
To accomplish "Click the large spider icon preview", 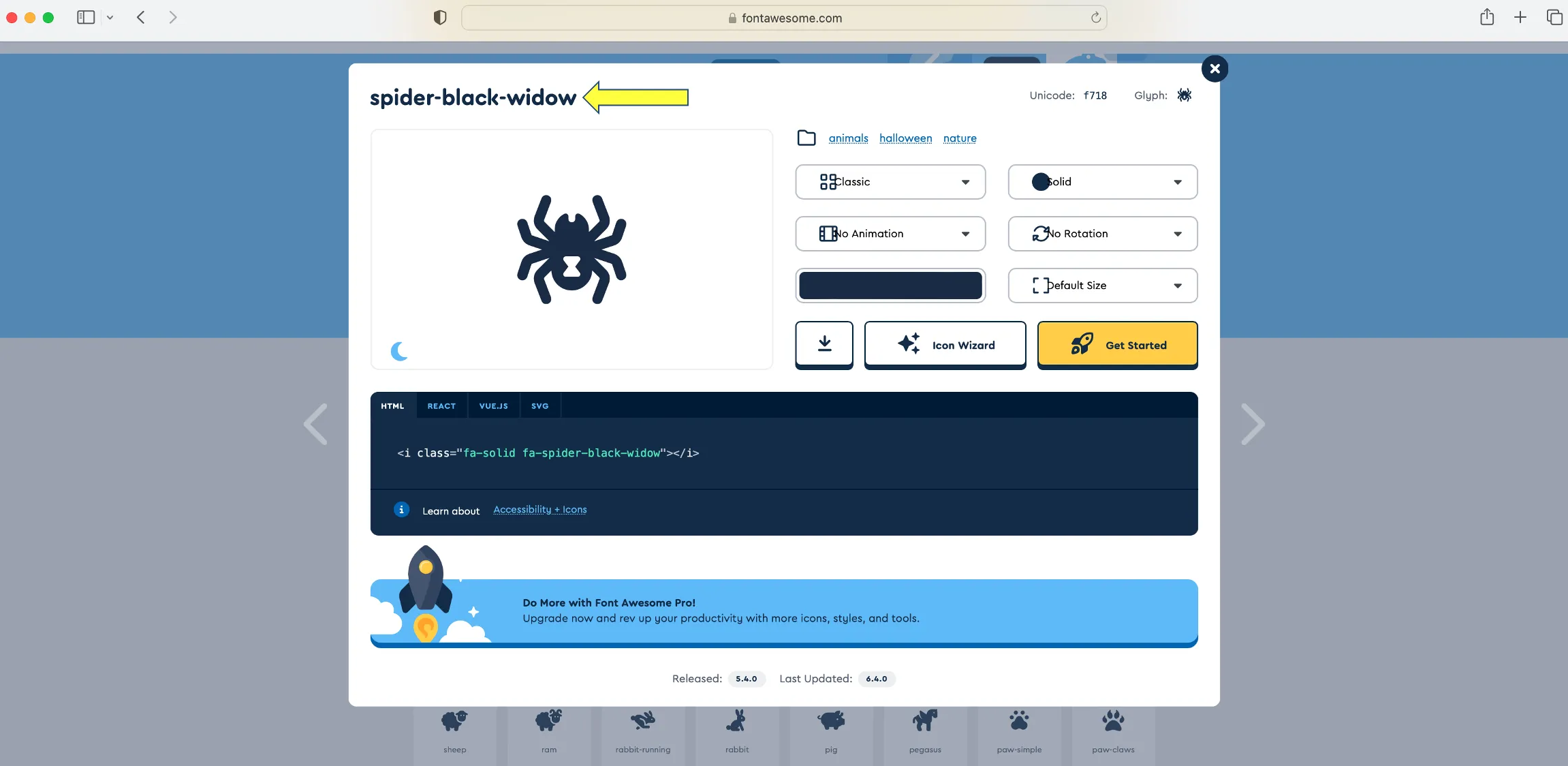I will (571, 249).
